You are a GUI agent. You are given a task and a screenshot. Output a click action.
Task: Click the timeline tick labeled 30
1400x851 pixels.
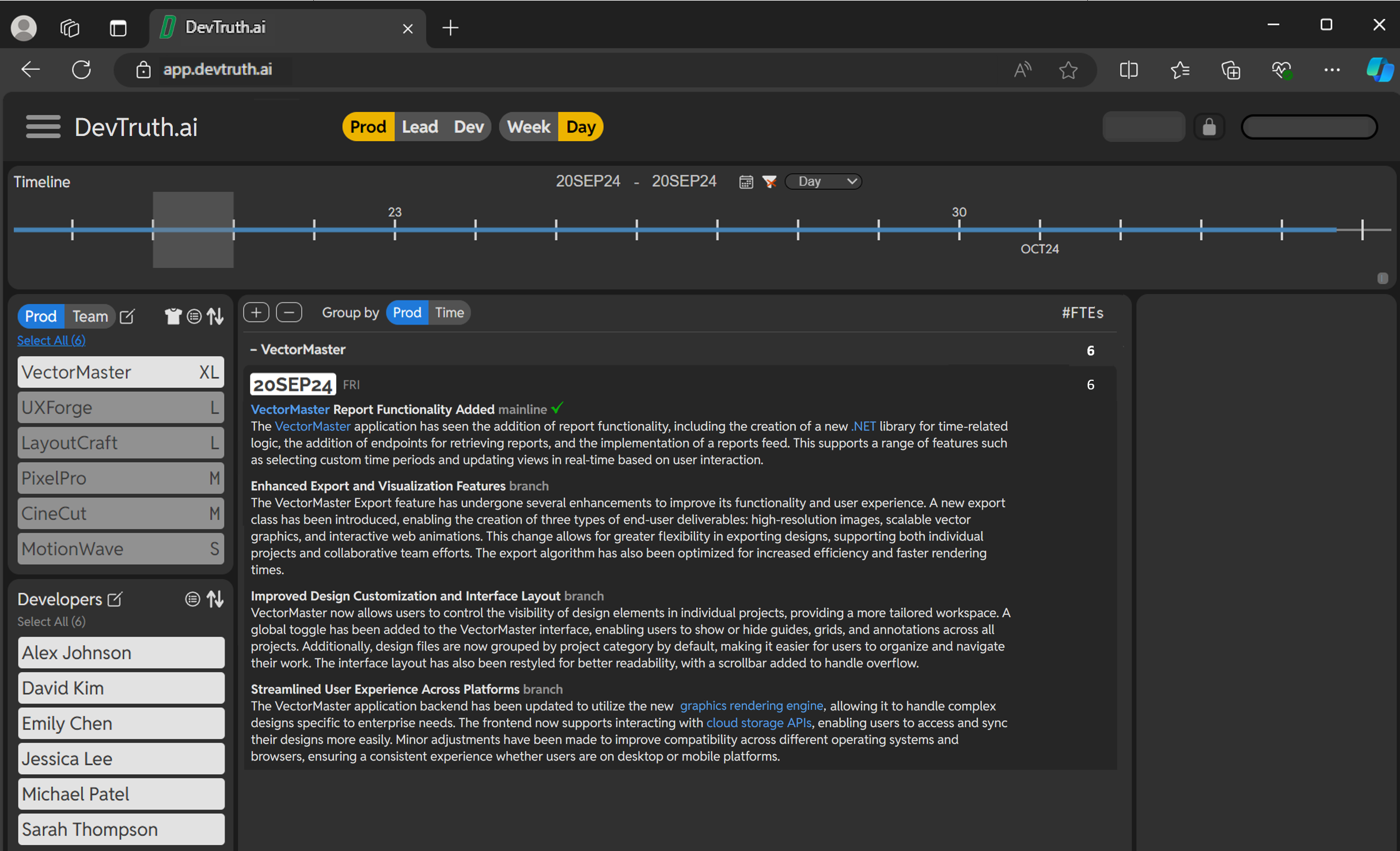tap(959, 229)
